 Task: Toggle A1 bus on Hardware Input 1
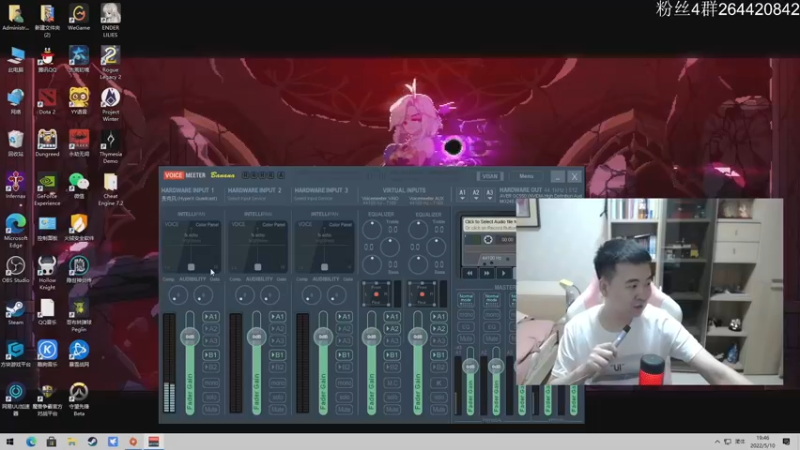pyautogui.click(x=211, y=316)
